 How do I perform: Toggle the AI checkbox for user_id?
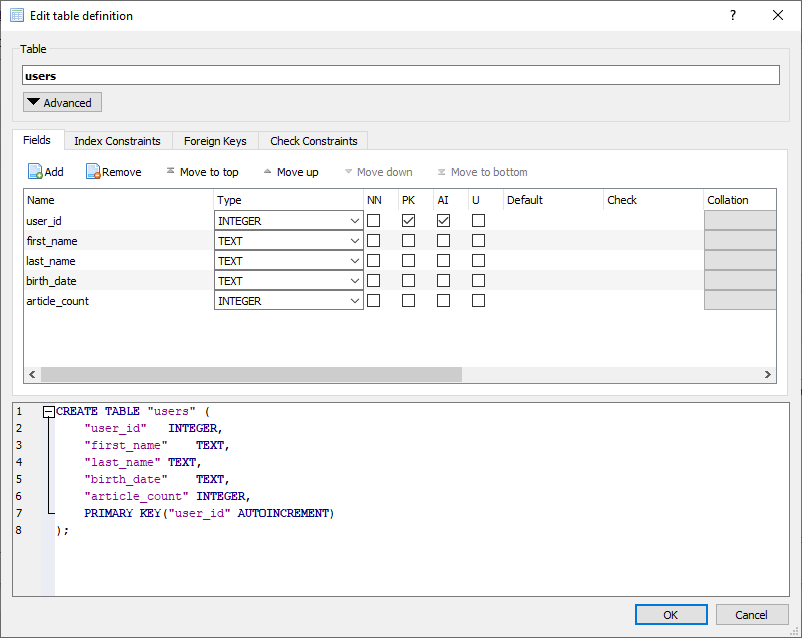443,220
